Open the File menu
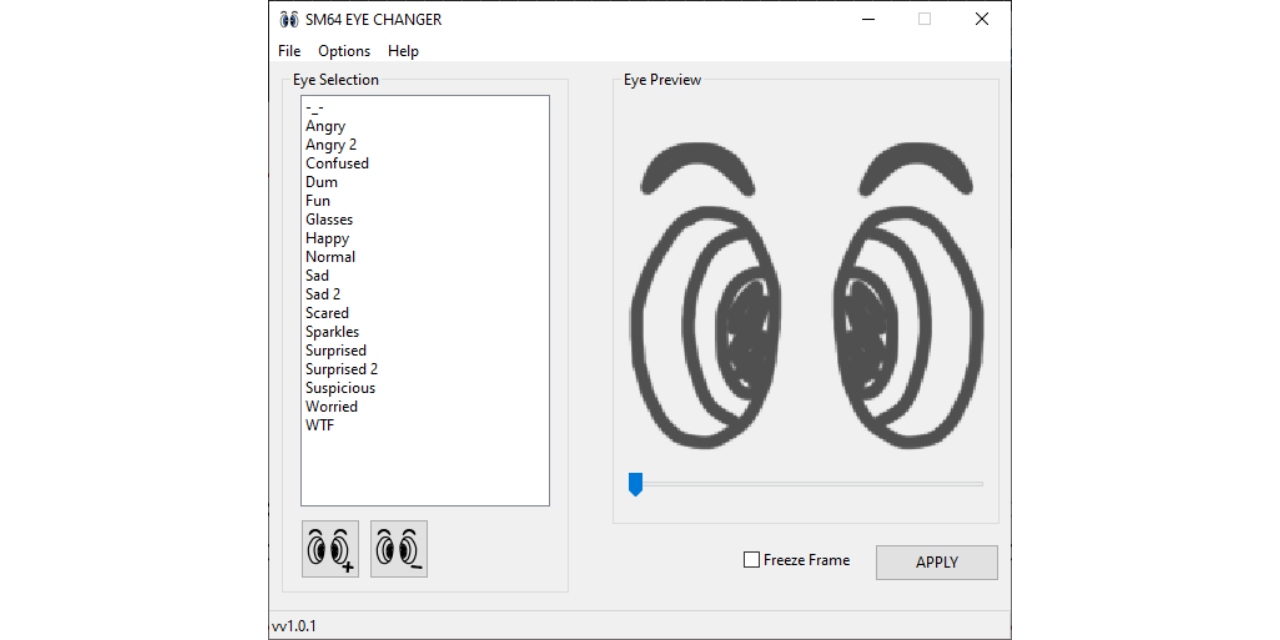 289,51
